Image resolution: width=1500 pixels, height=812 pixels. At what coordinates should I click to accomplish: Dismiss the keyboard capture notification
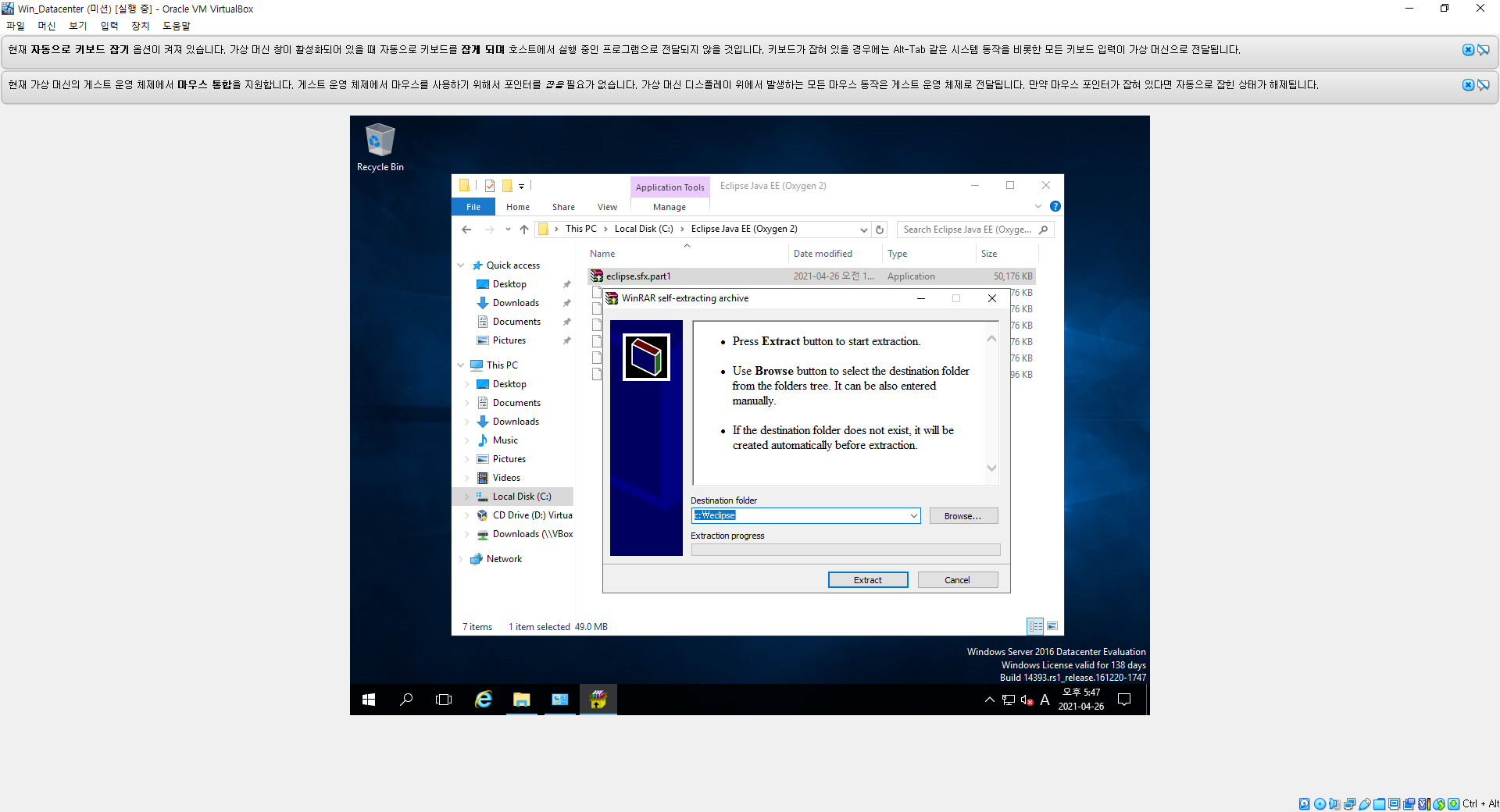[x=1468, y=50]
